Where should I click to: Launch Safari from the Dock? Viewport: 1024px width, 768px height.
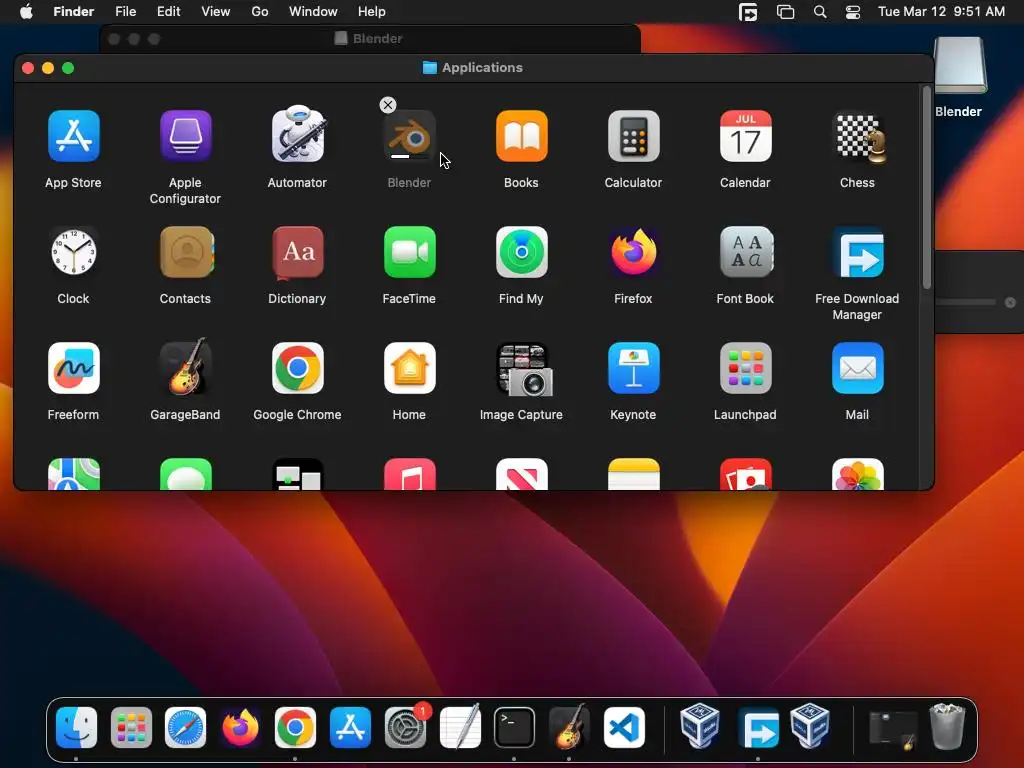coord(185,727)
